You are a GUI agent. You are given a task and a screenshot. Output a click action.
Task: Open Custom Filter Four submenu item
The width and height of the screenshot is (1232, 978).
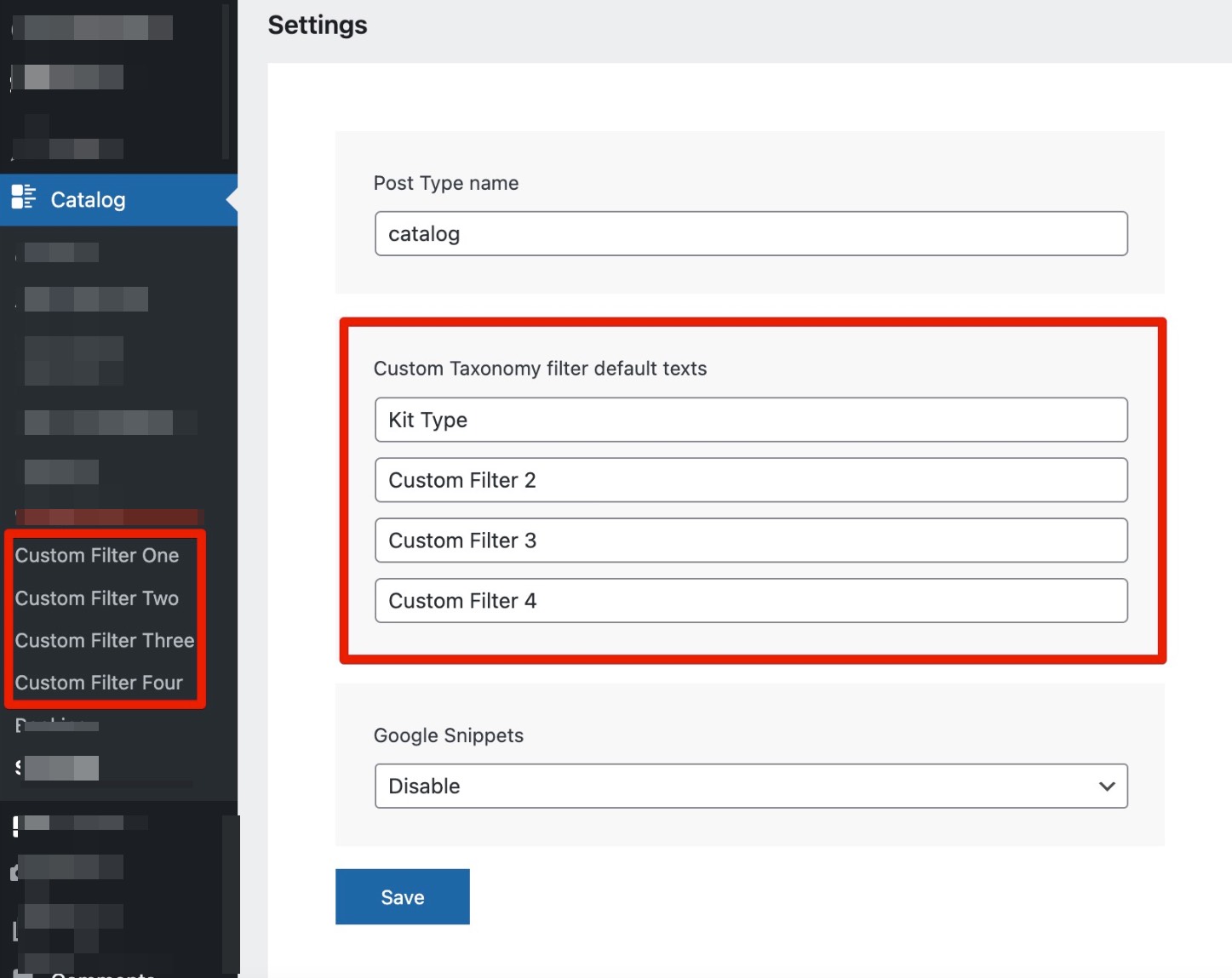click(99, 683)
